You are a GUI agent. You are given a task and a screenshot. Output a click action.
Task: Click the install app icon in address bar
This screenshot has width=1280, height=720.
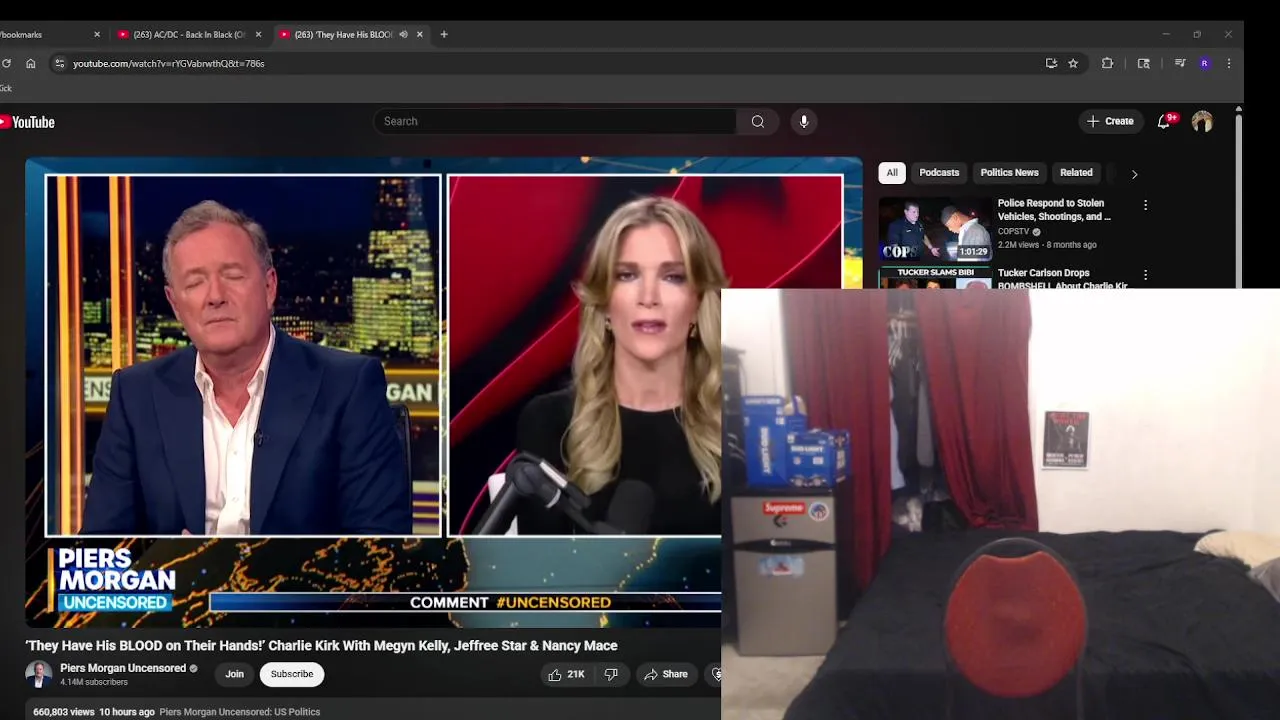[1051, 63]
